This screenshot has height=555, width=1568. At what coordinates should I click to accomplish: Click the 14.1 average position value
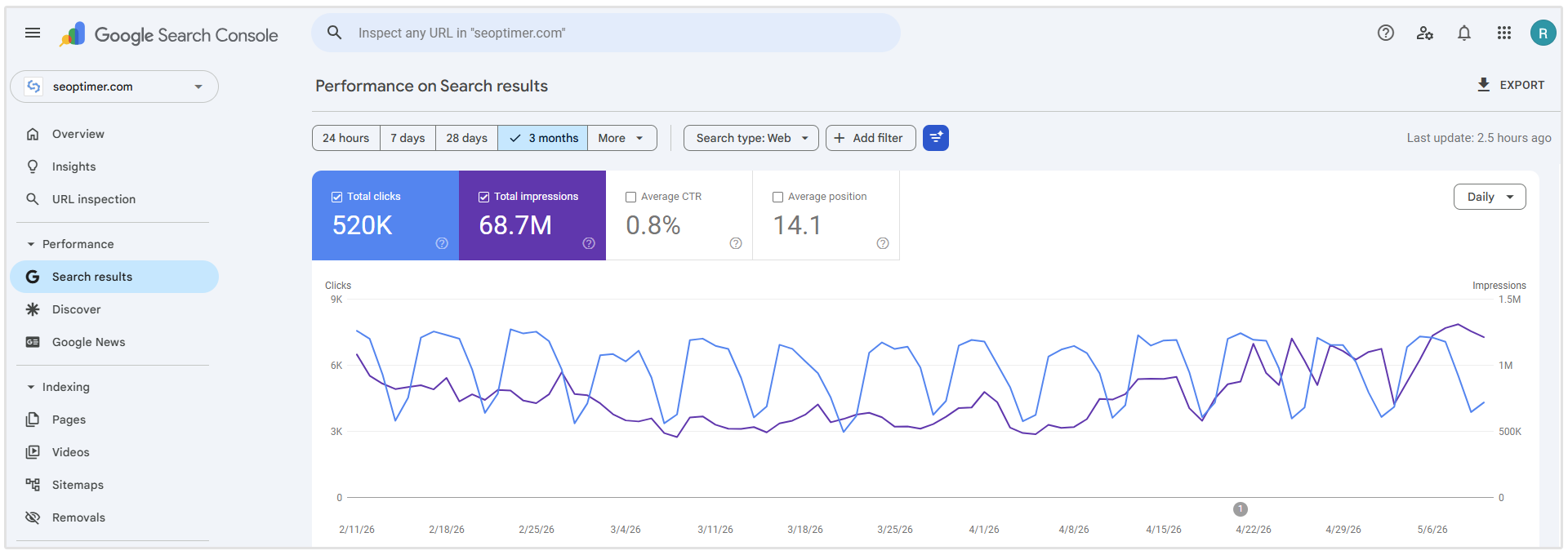point(797,225)
